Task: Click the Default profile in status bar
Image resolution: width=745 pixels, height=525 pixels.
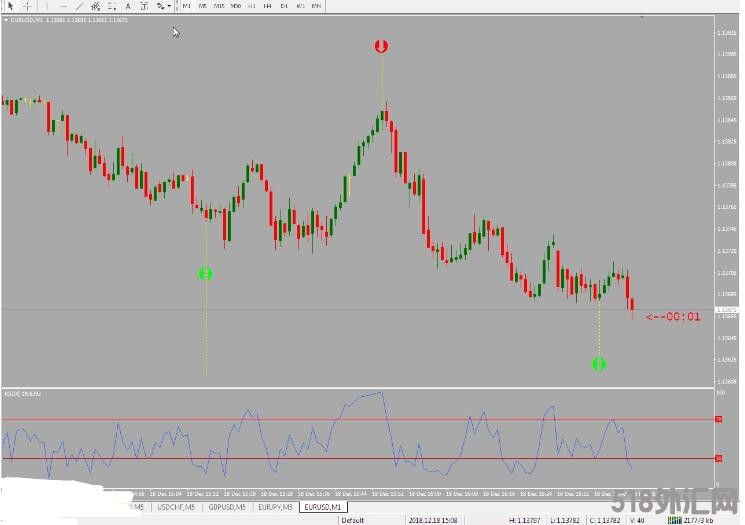Action: click(x=353, y=520)
